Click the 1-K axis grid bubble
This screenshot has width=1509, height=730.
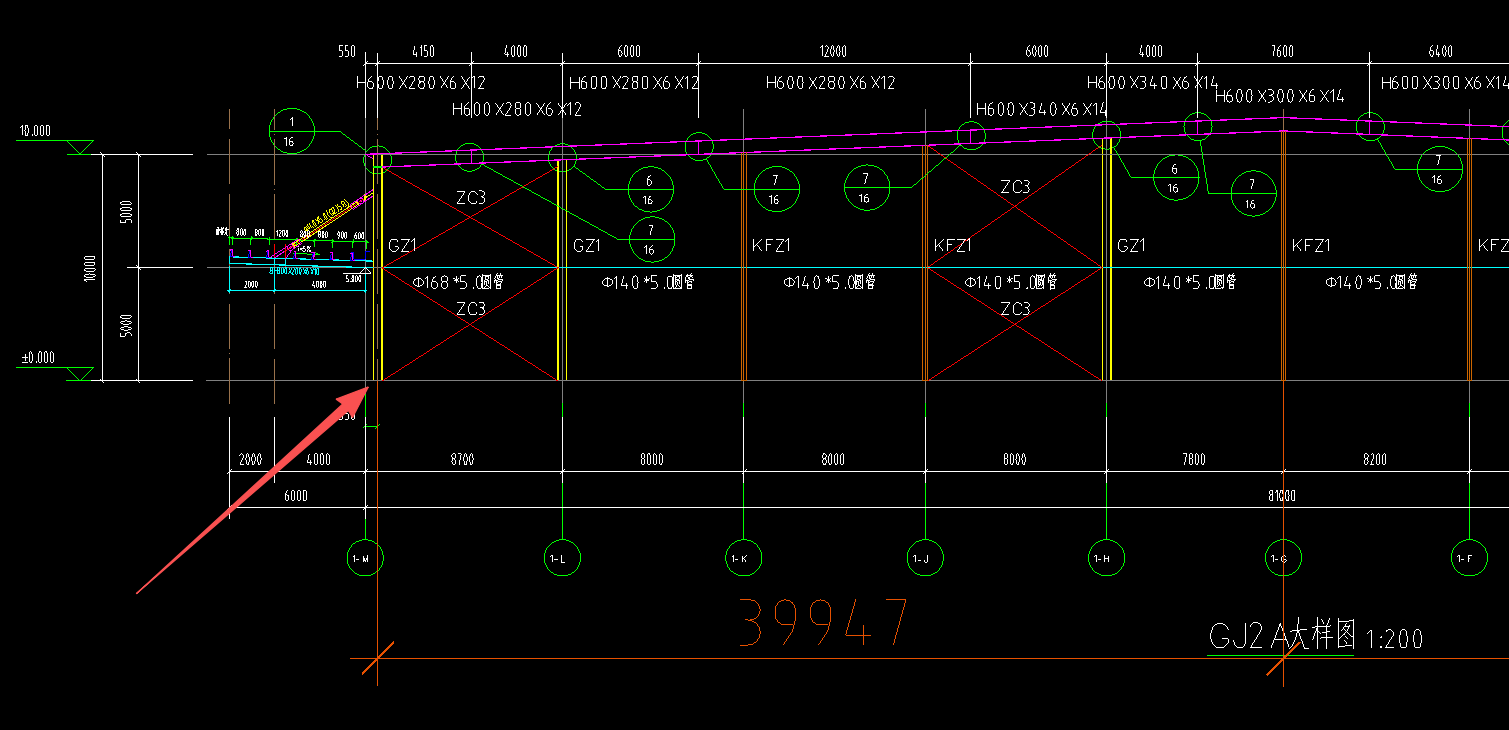741,559
